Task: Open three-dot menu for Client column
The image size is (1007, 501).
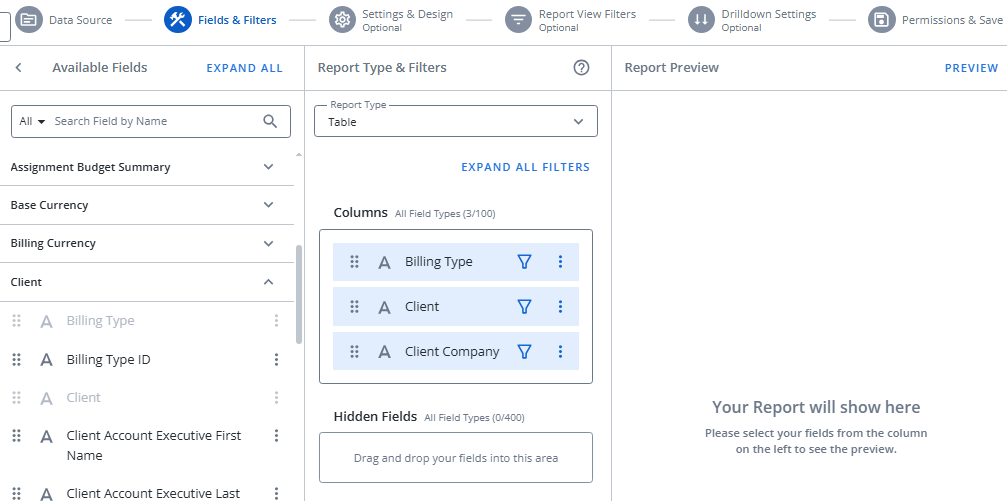Action: (x=560, y=307)
